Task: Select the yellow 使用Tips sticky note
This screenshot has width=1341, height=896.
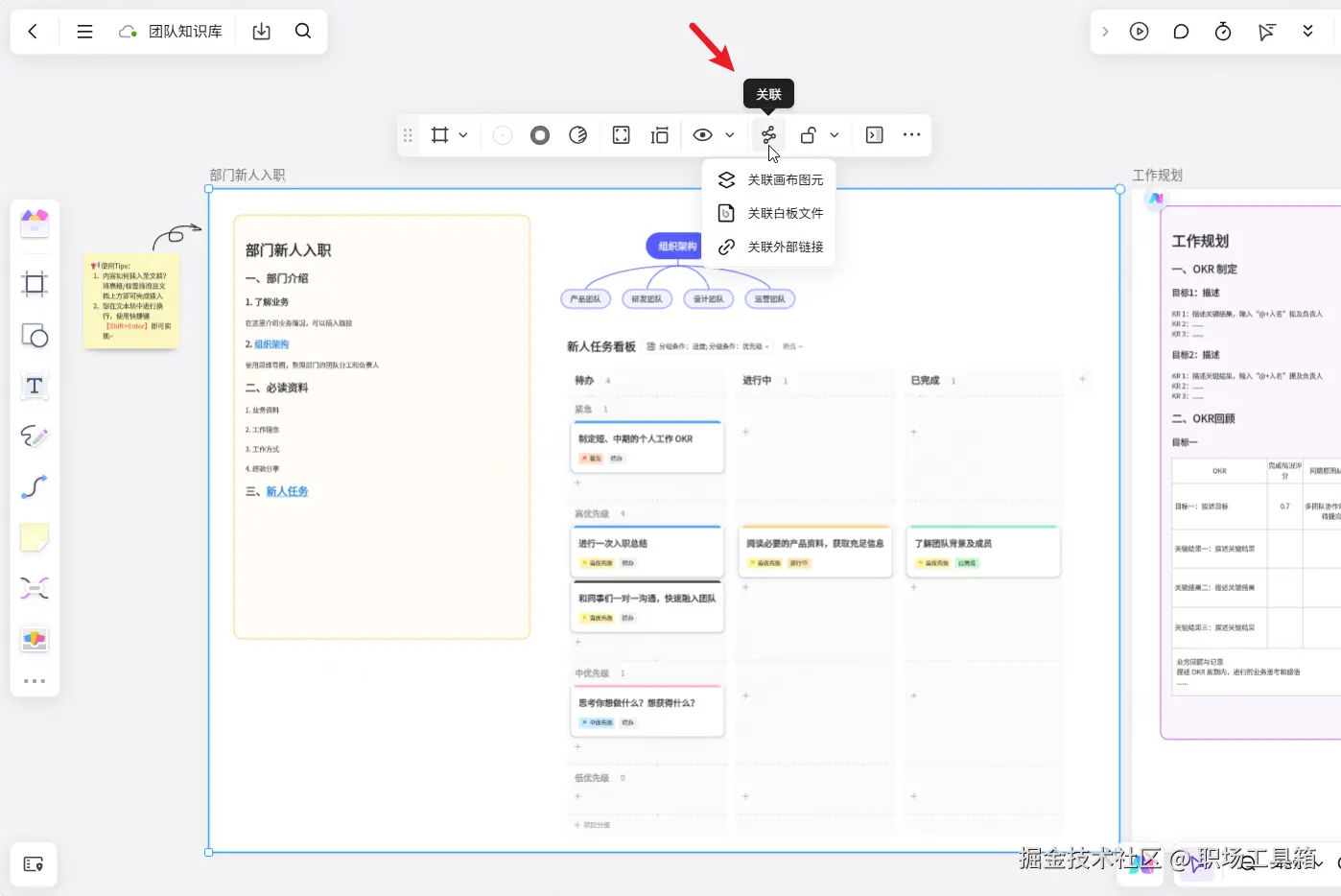Action: click(131, 300)
